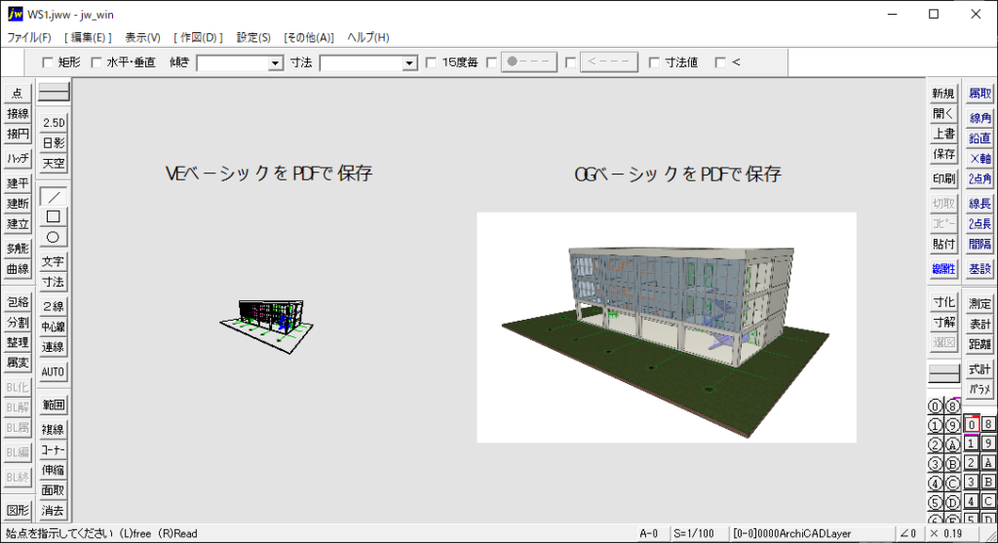Image resolution: width=998 pixels, height=543 pixels.
Task: Open the 表示(V) menu
Action: coord(143,38)
